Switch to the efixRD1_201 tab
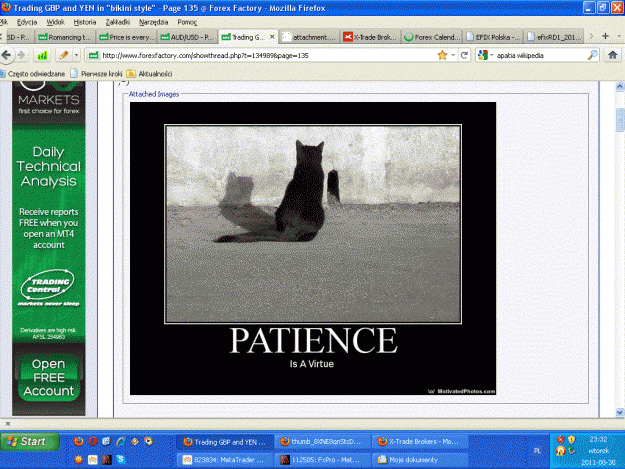Image resolution: width=625 pixels, height=469 pixels. tap(553, 37)
